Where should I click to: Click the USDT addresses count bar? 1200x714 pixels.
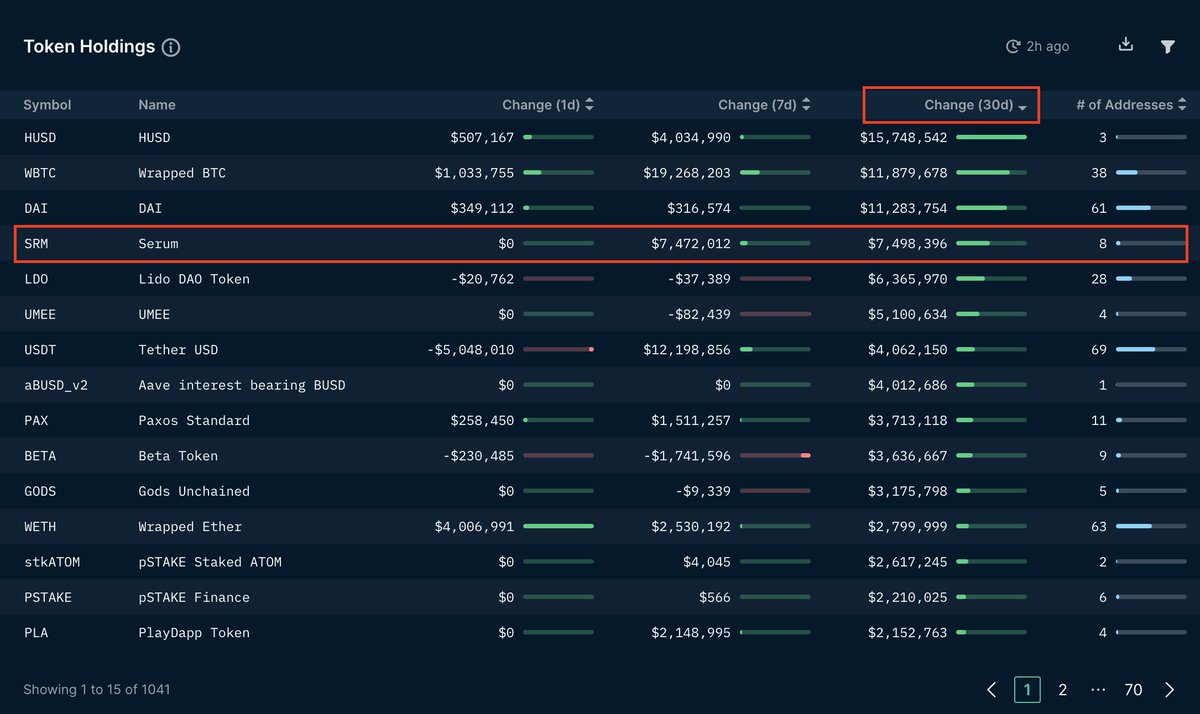[1151, 350]
